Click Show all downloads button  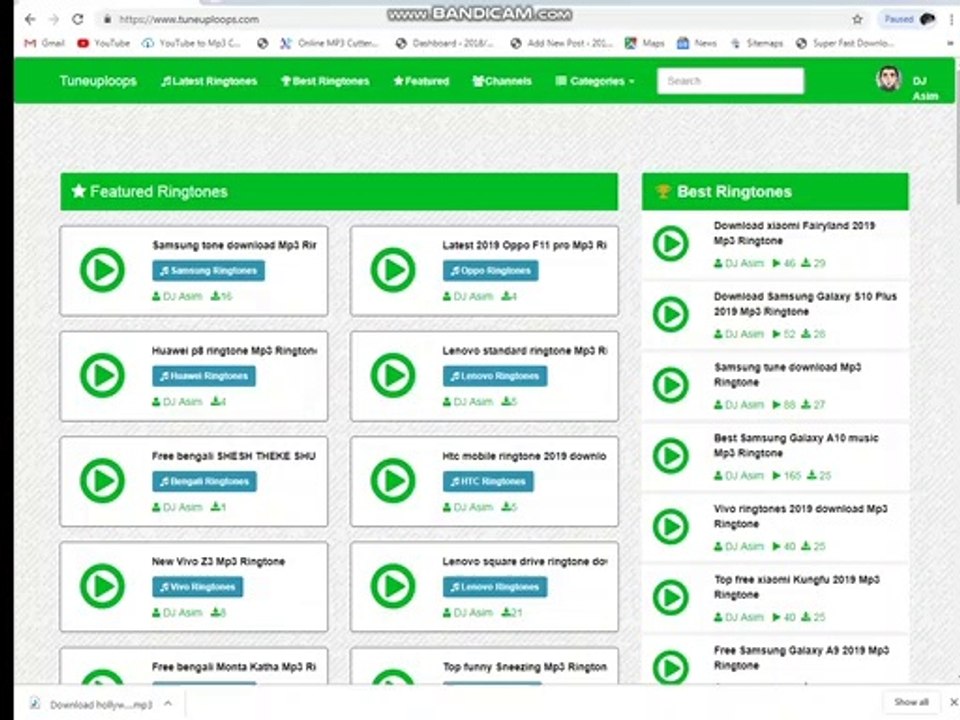point(911,702)
